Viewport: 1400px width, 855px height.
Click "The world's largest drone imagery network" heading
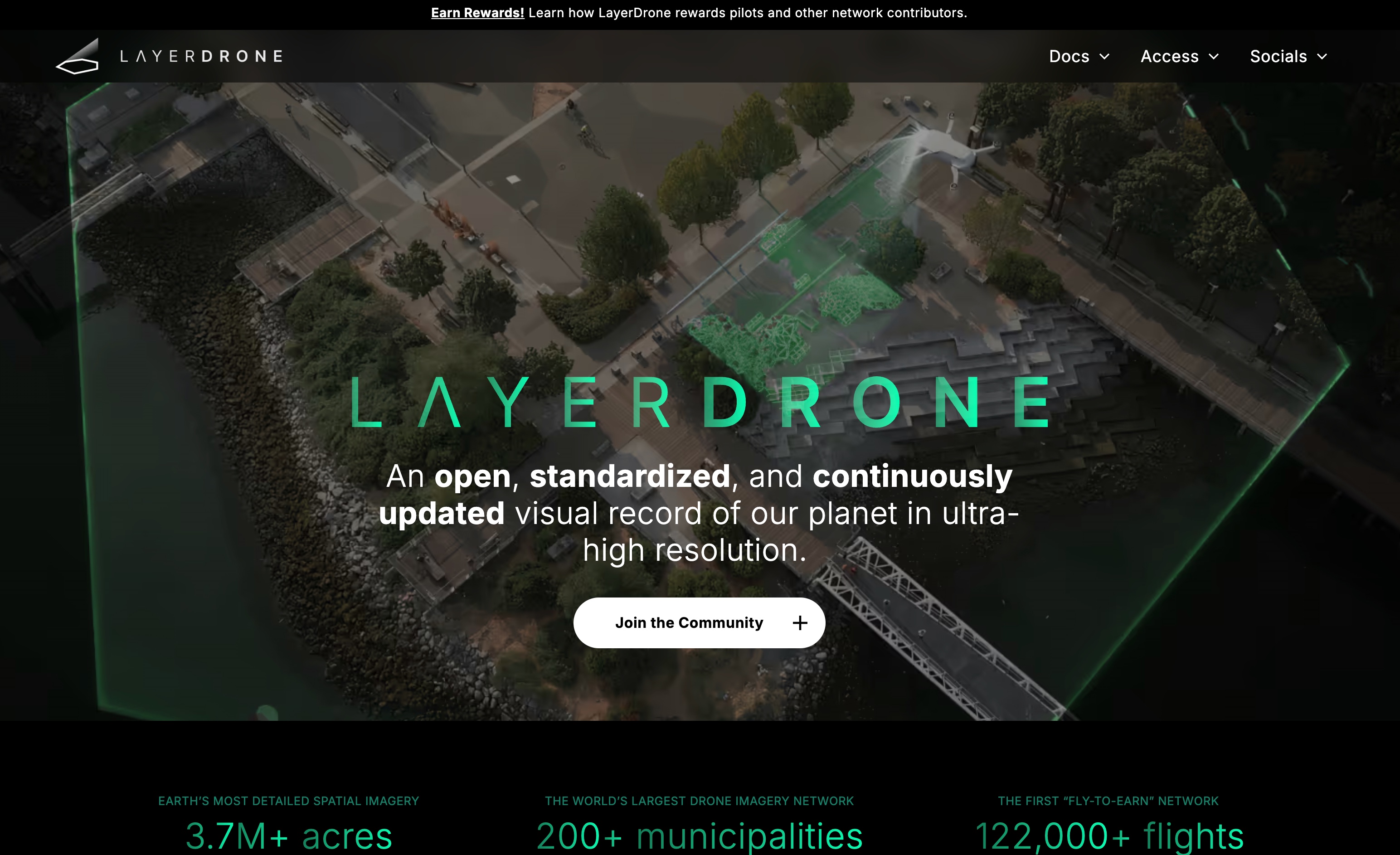click(700, 801)
